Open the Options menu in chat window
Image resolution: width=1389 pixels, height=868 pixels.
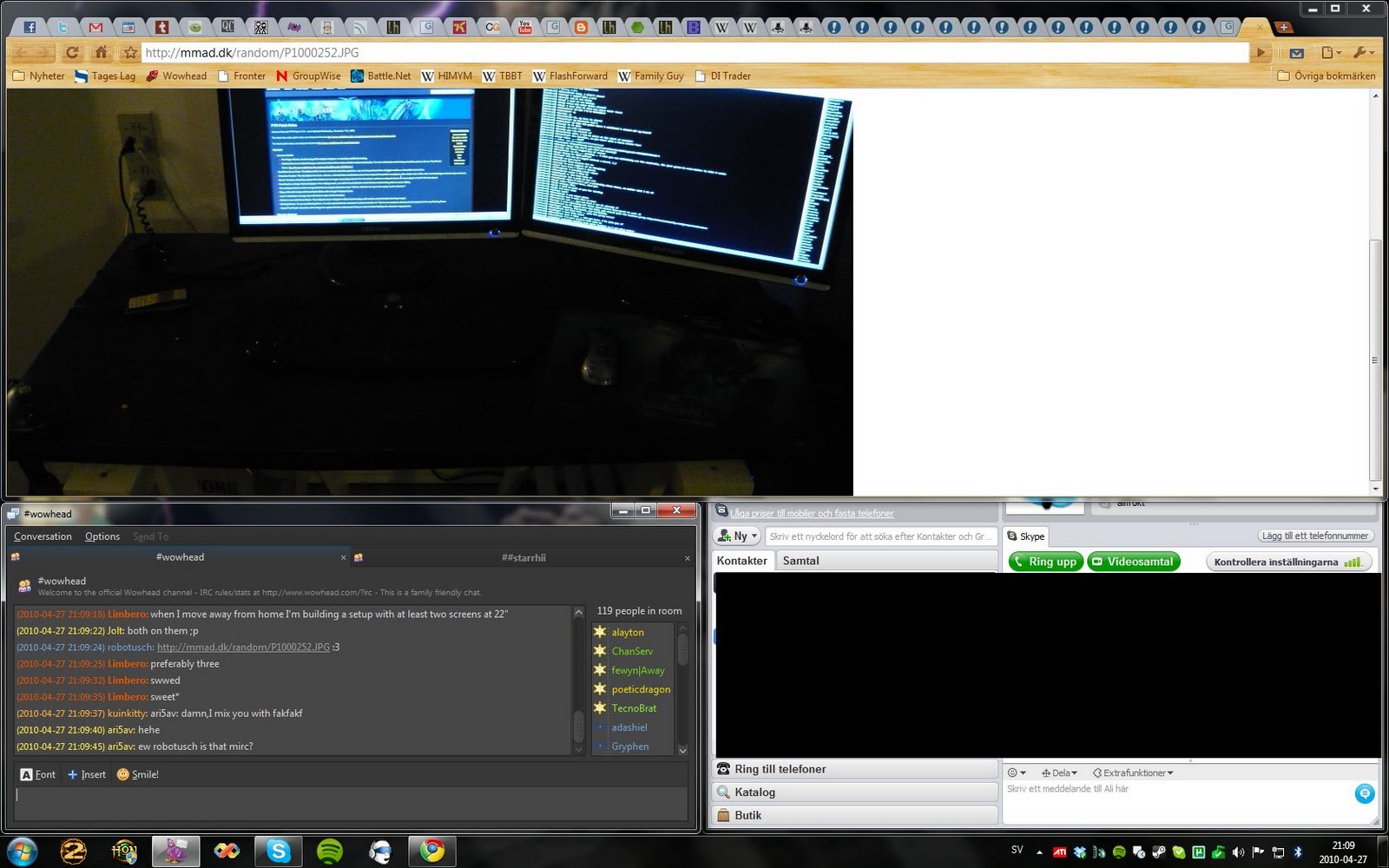coord(102,536)
